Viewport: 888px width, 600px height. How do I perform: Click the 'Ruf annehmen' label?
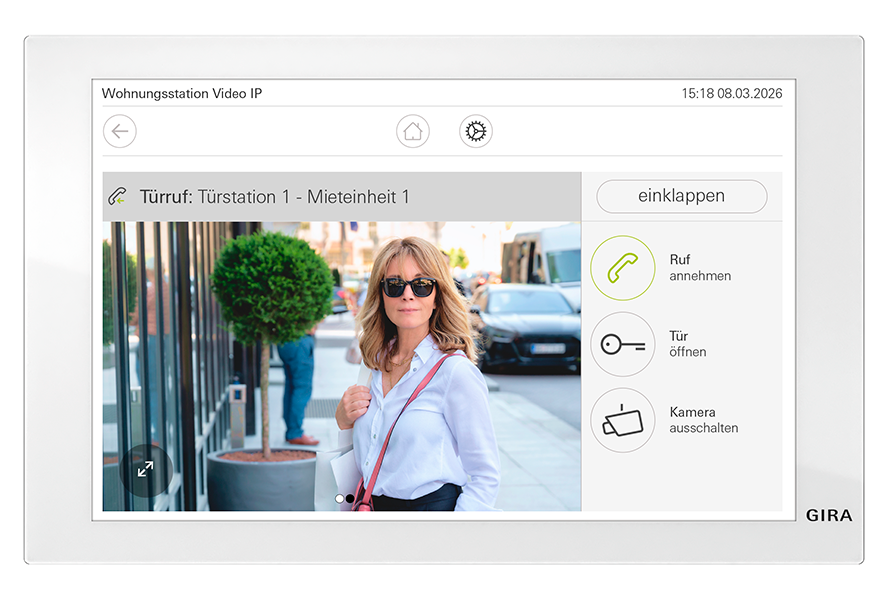click(x=699, y=268)
